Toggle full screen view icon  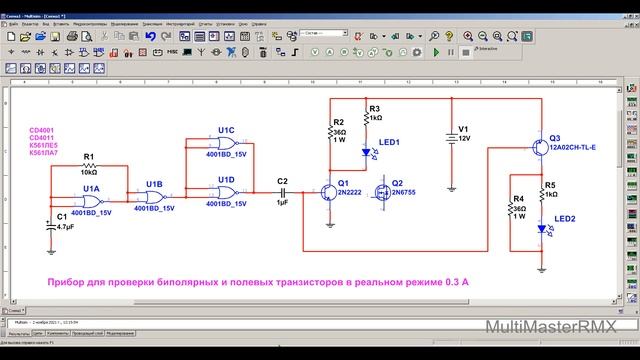527,37
